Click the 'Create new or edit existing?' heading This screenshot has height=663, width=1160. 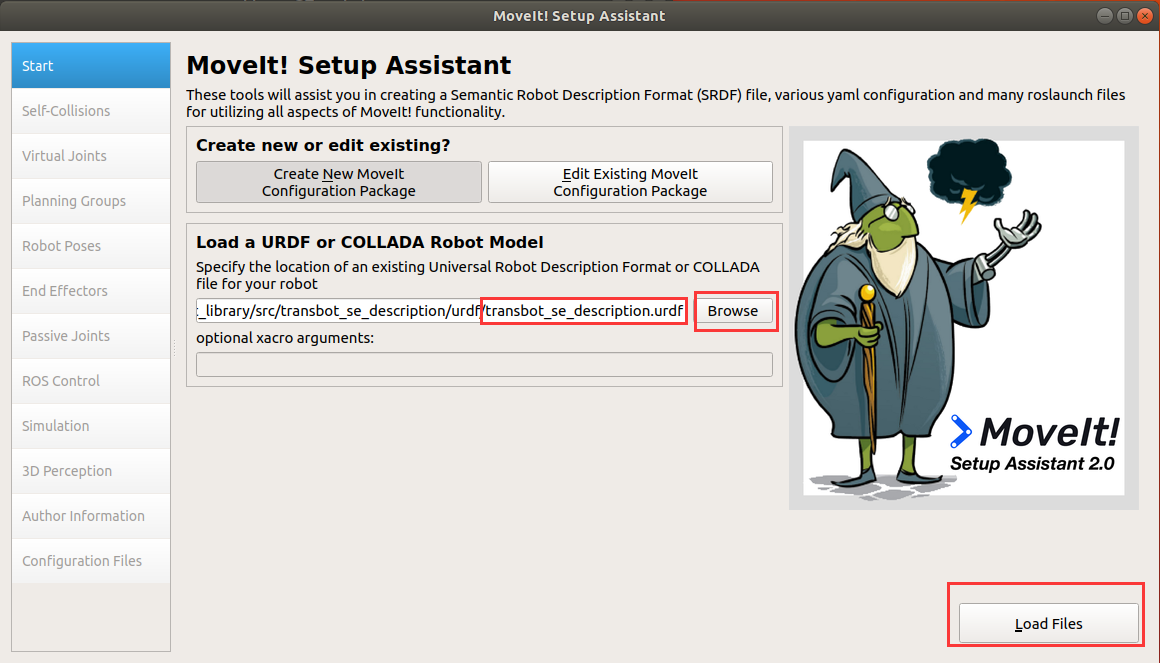[323, 145]
